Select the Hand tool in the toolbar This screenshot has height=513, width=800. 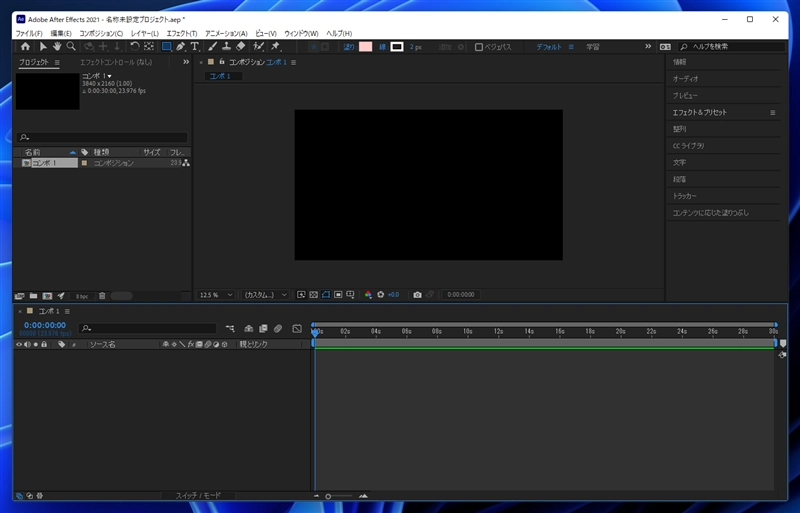(x=57, y=46)
